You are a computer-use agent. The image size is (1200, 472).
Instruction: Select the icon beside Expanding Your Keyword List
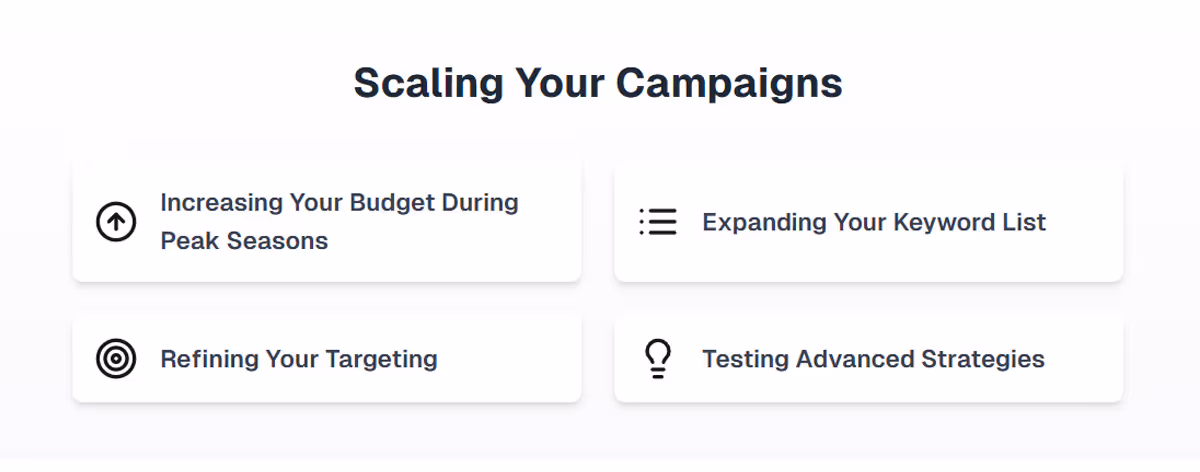tap(658, 221)
